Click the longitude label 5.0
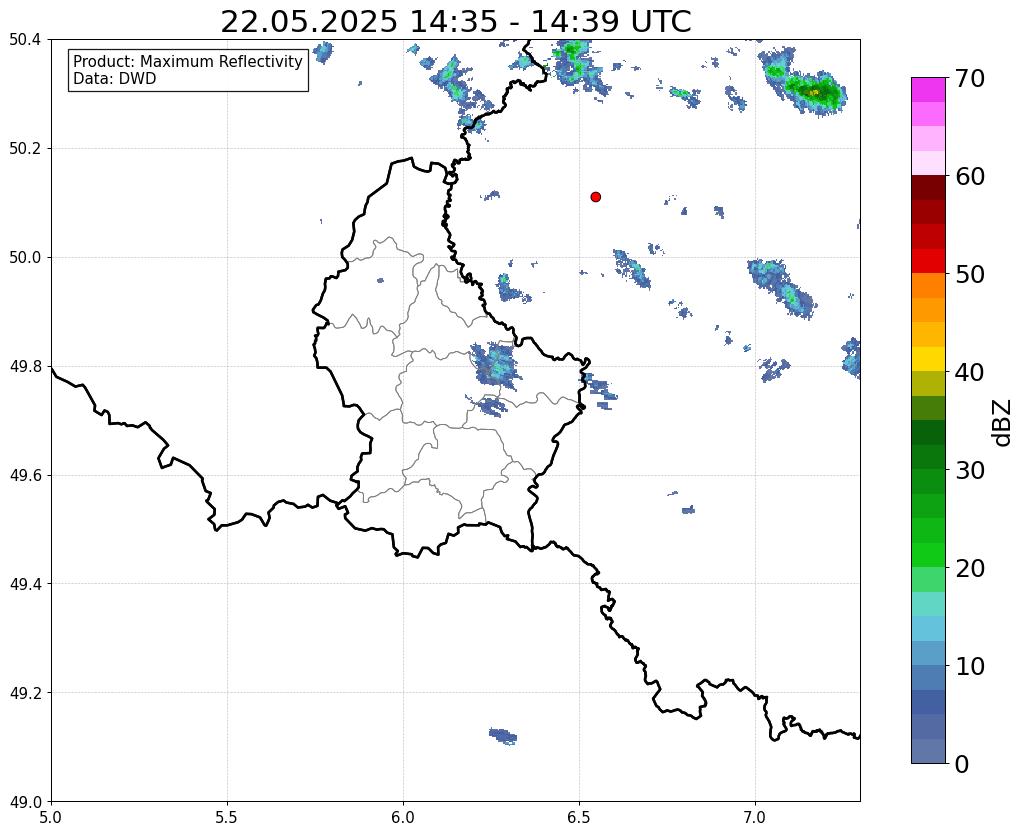 point(51,817)
